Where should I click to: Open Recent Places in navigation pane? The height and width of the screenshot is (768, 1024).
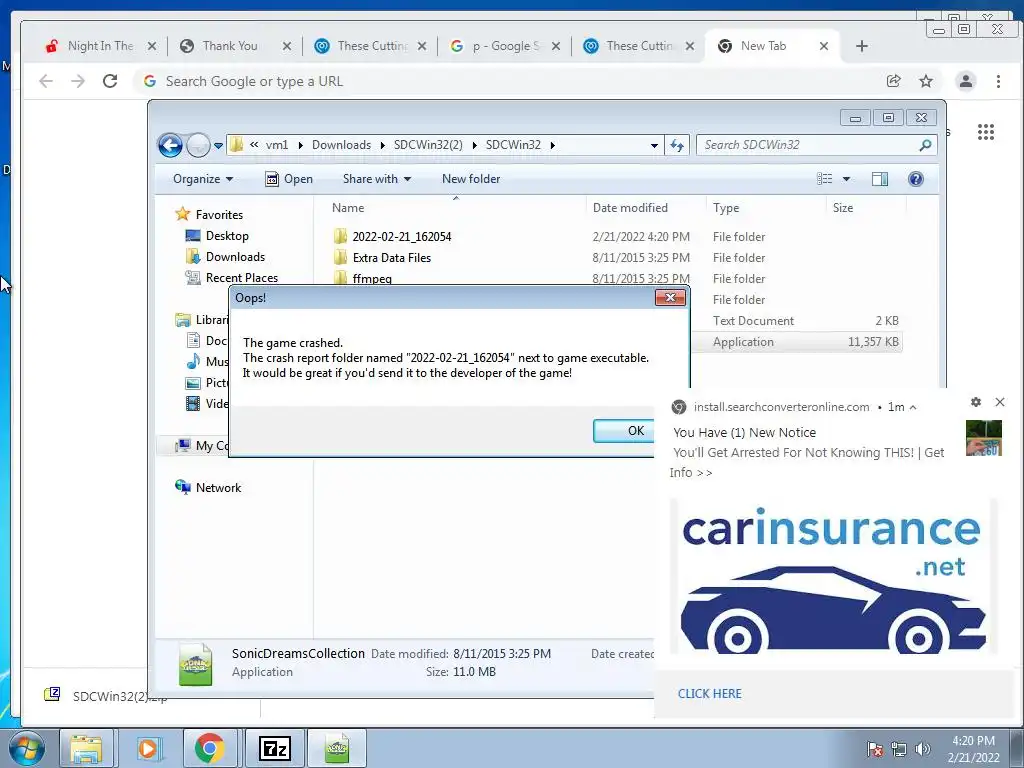[242, 278]
